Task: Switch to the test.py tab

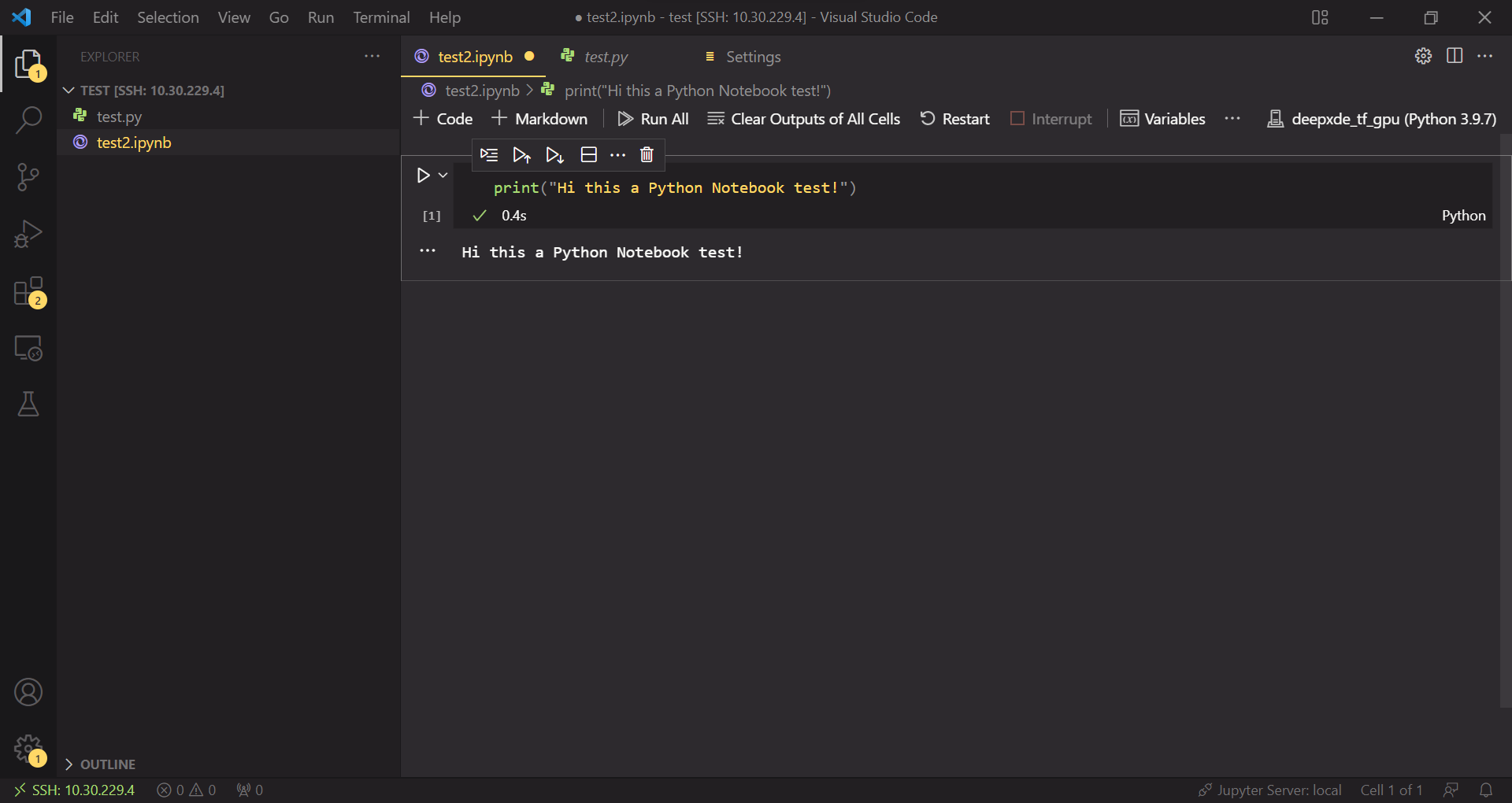Action: tap(605, 57)
